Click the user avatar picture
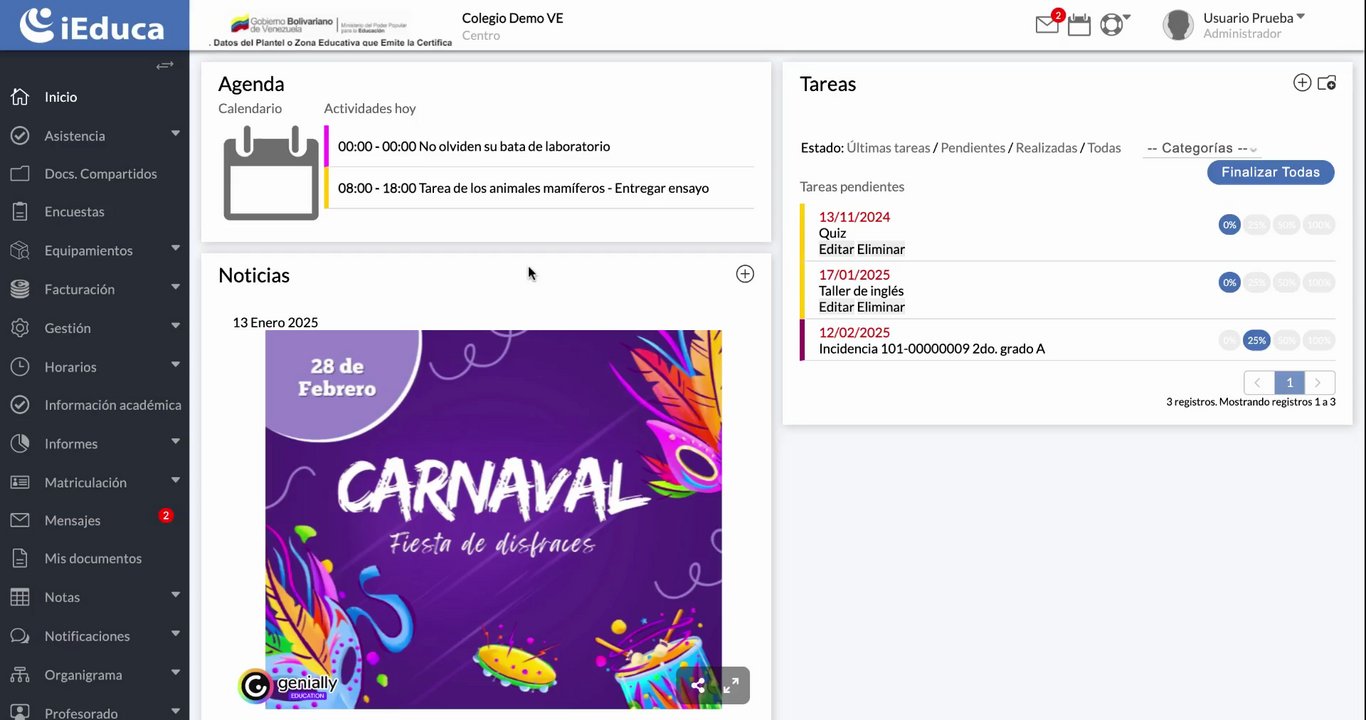Screen dimensions: 1366x720 pyautogui.click(x=1179, y=25)
